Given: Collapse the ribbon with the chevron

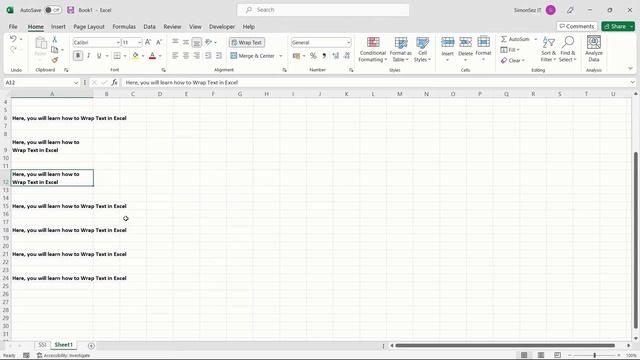Looking at the screenshot, I should 631,69.
